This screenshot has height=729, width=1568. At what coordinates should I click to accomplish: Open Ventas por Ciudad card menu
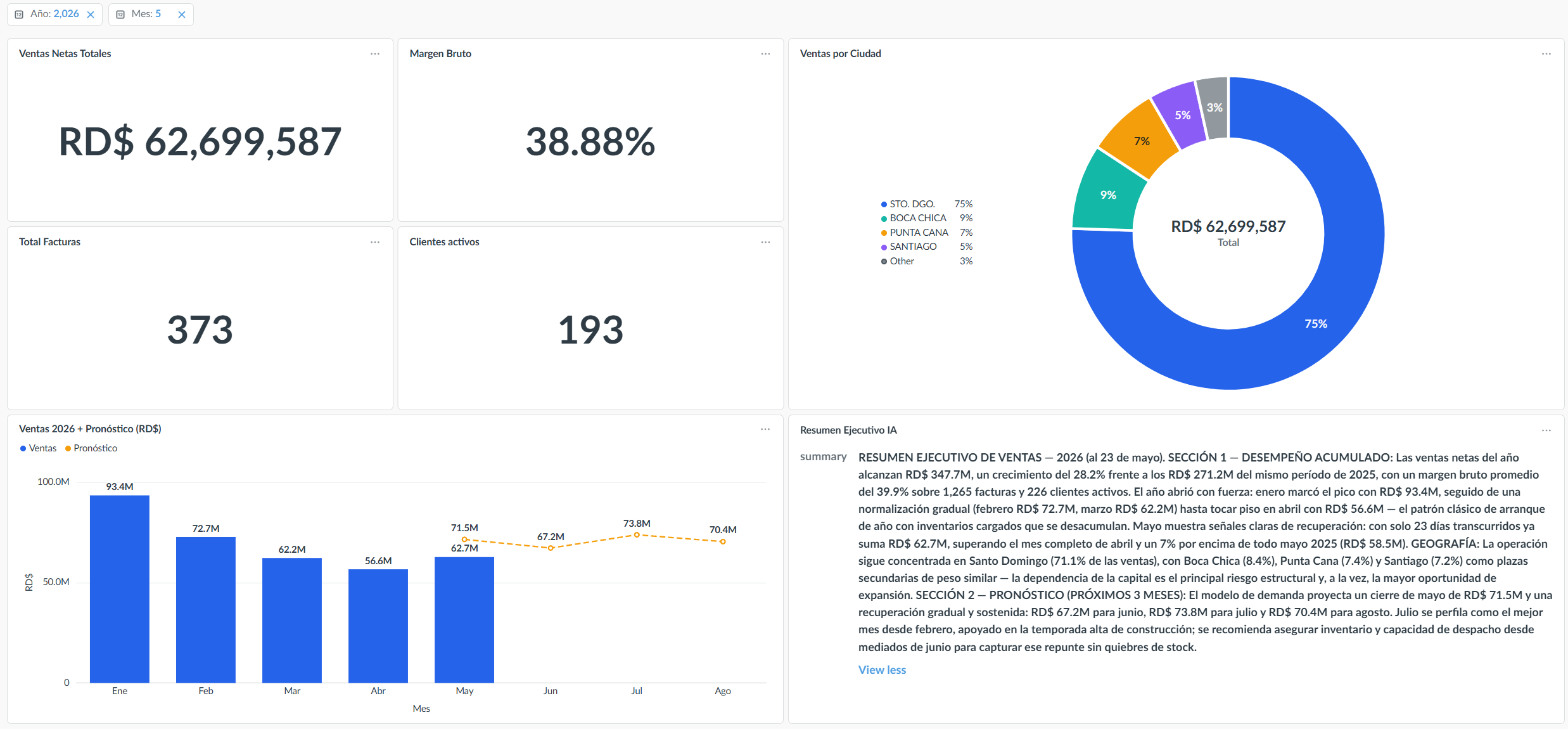click(1546, 54)
